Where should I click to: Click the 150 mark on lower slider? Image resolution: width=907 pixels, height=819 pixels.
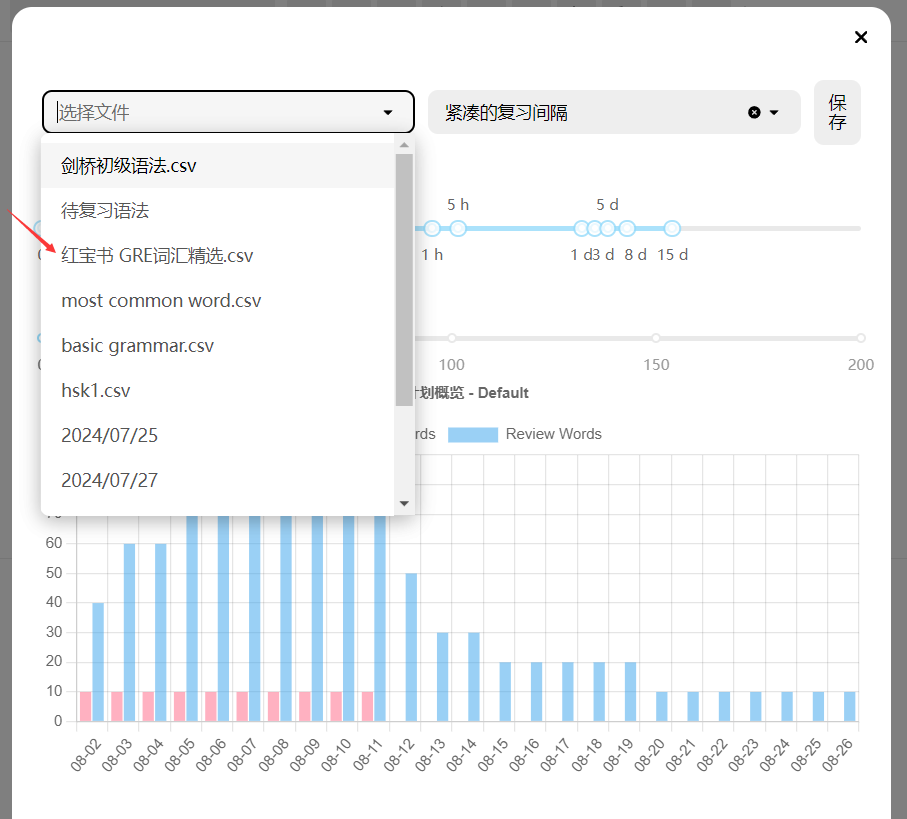(656, 338)
